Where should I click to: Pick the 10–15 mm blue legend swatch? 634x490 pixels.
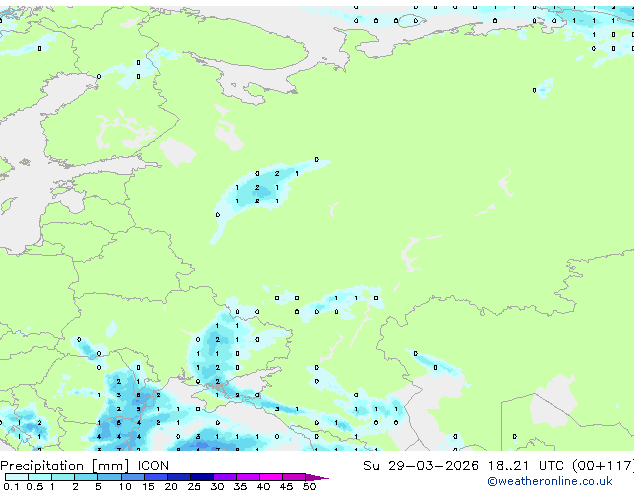[x=132, y=477]
